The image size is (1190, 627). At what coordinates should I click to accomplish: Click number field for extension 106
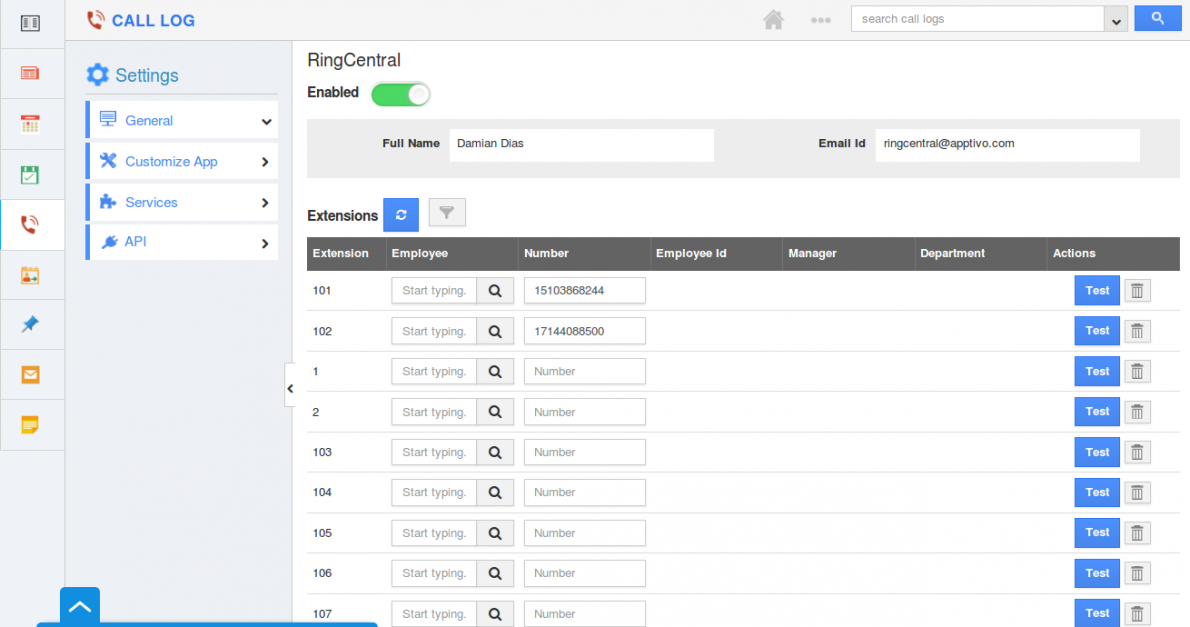pos(584,573)
